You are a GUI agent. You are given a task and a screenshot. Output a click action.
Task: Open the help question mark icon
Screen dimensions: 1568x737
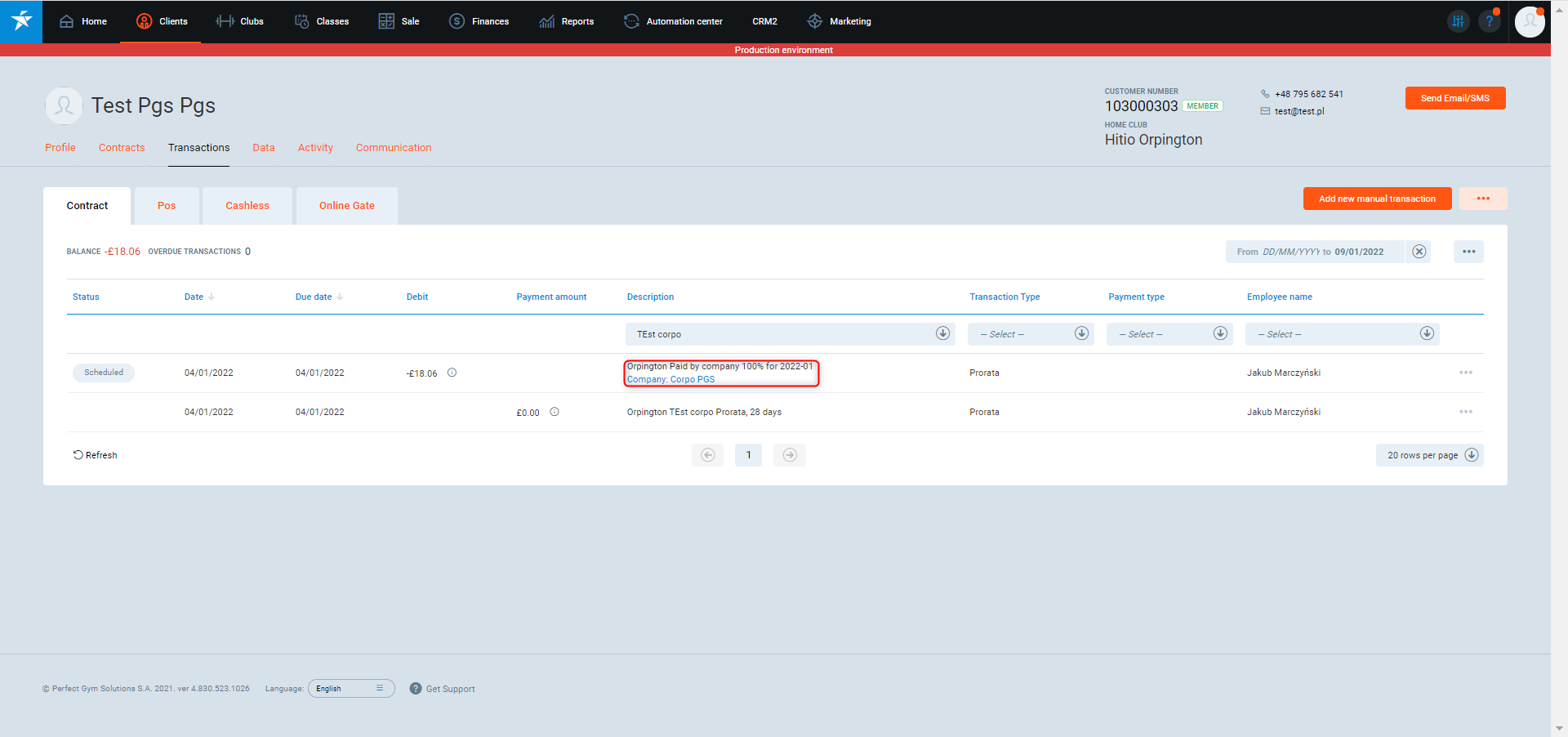(x=1490, y=21)
